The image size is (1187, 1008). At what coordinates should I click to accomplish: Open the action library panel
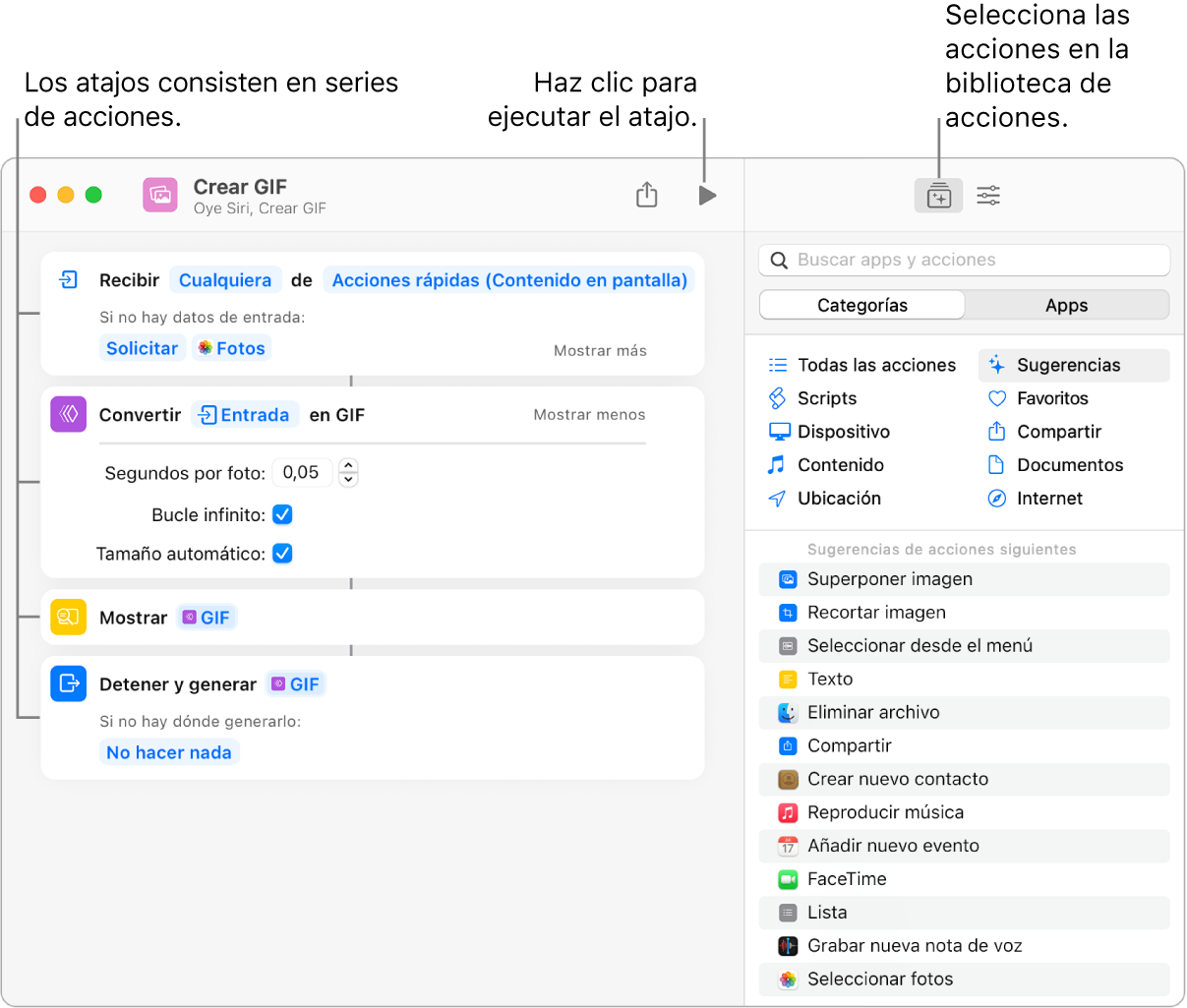[938, 195]
